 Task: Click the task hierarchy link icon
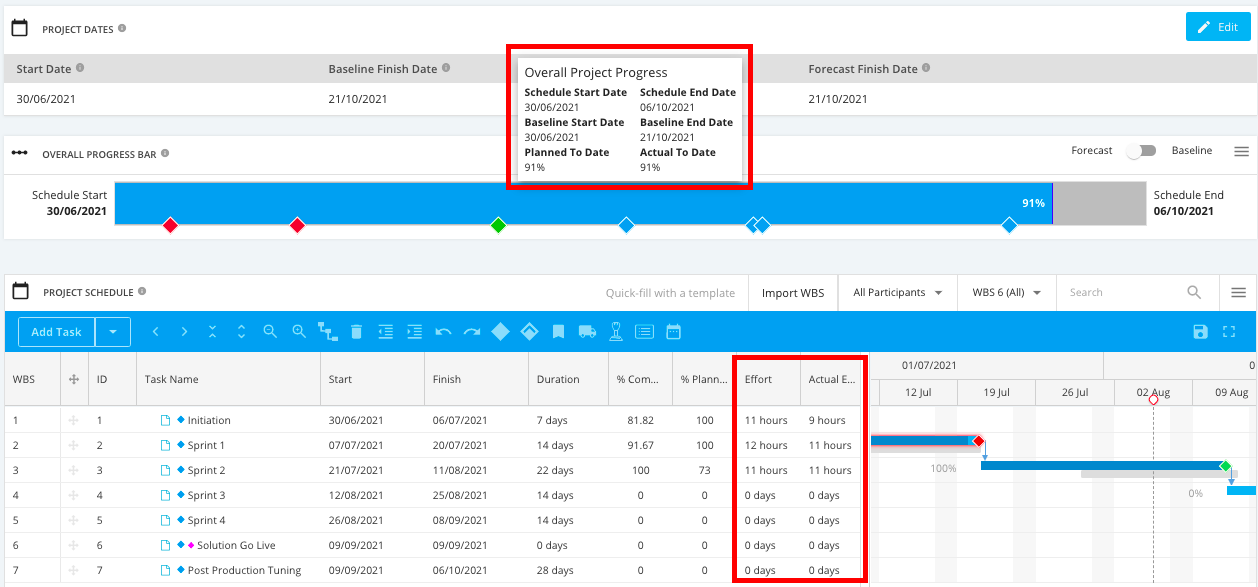pyautogui.click(x=327, y=331)
